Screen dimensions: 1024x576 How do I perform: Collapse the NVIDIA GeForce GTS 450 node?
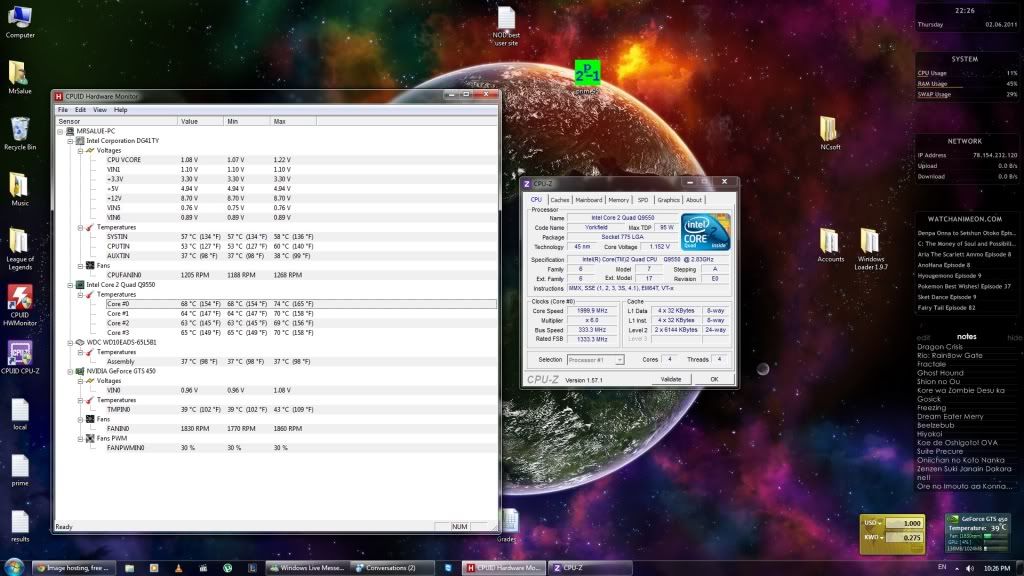(70, 371)
